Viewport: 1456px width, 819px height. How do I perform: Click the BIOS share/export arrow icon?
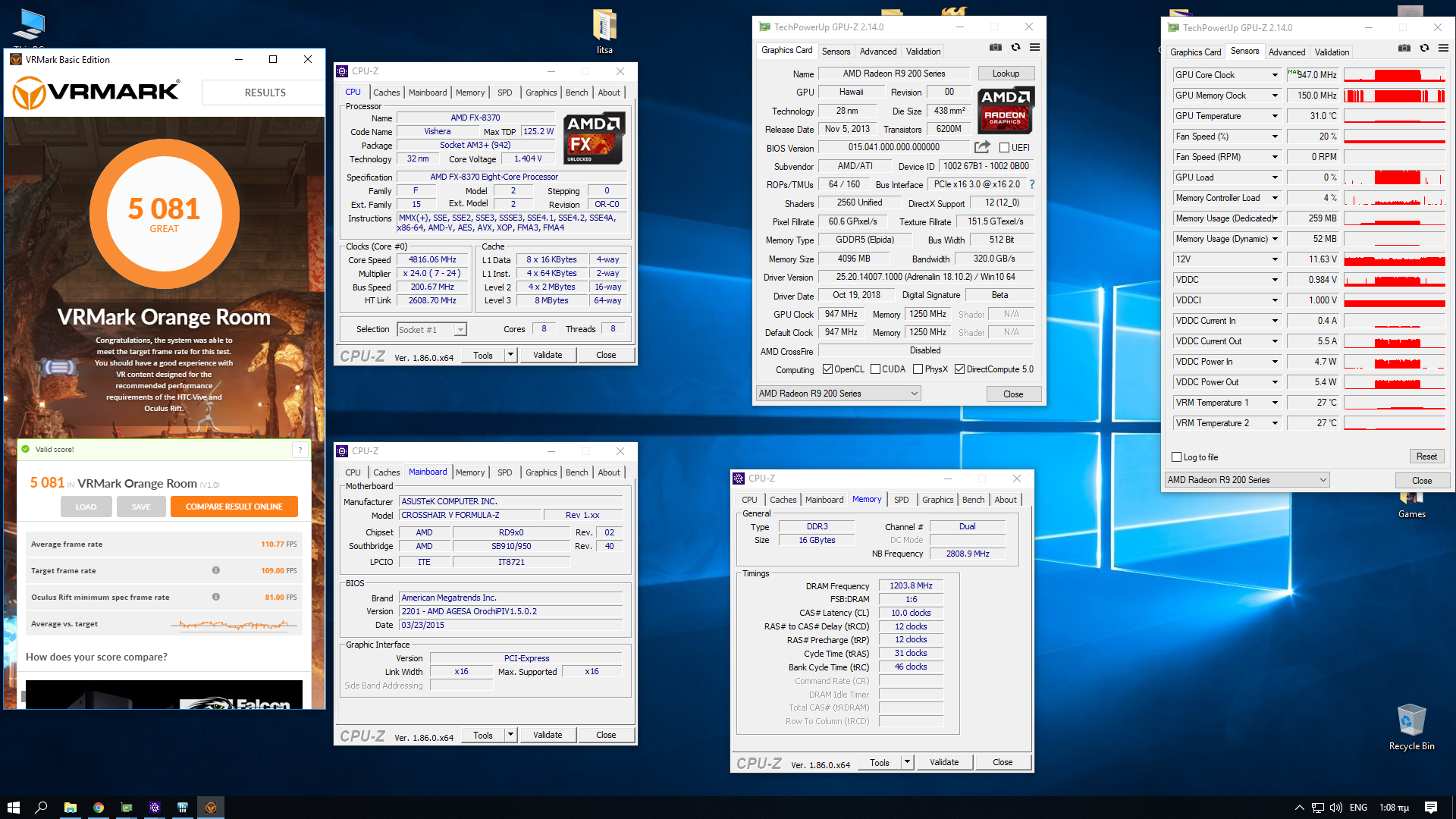982,147
